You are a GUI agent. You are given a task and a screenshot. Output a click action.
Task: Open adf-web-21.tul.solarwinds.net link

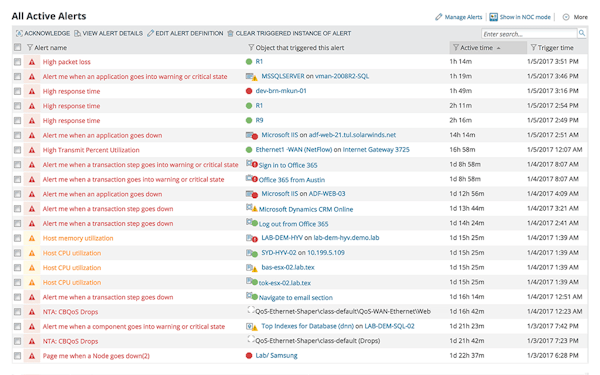[x=352, y=135]
